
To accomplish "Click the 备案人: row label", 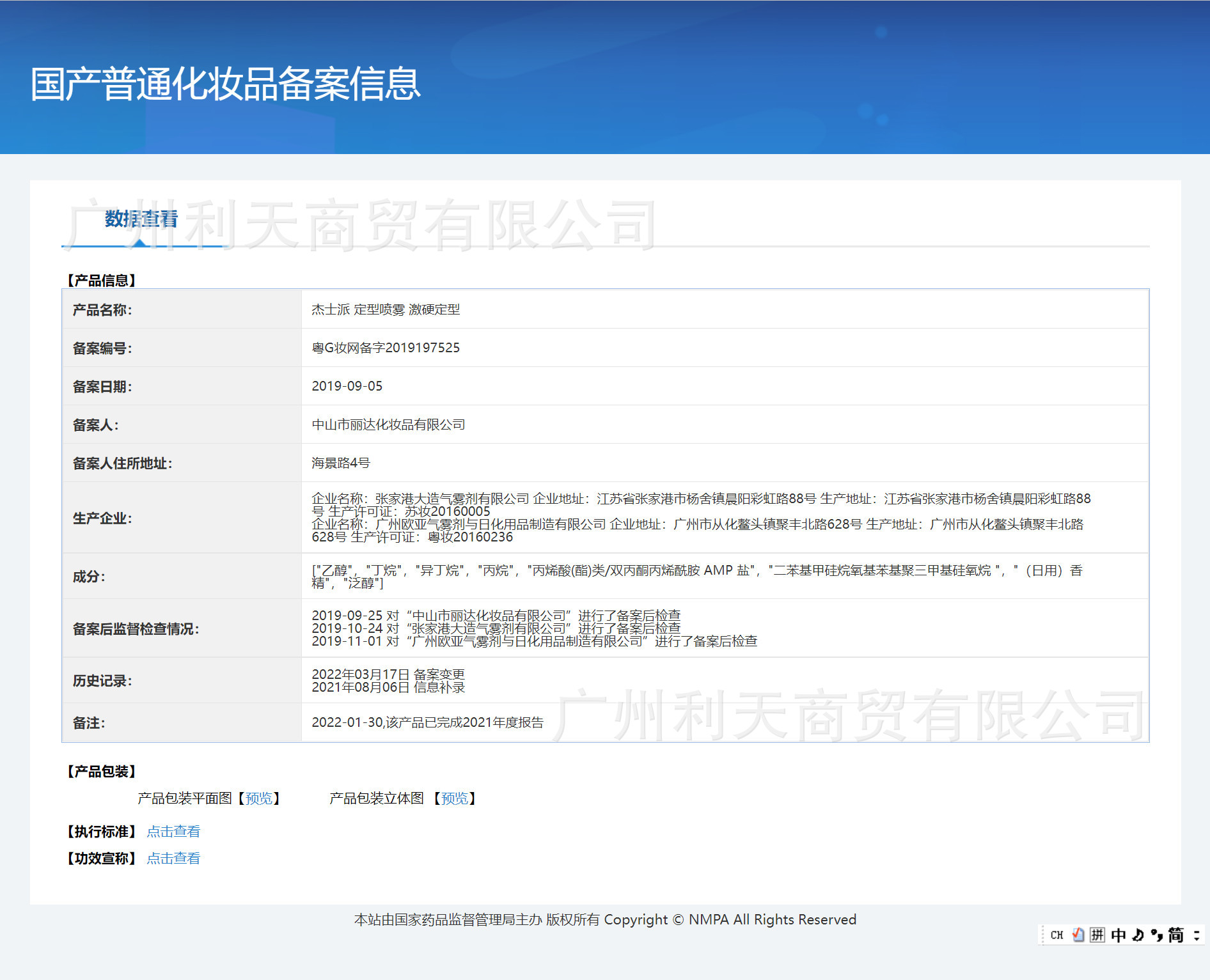I will pyautogui.click(x=95, y=425).
